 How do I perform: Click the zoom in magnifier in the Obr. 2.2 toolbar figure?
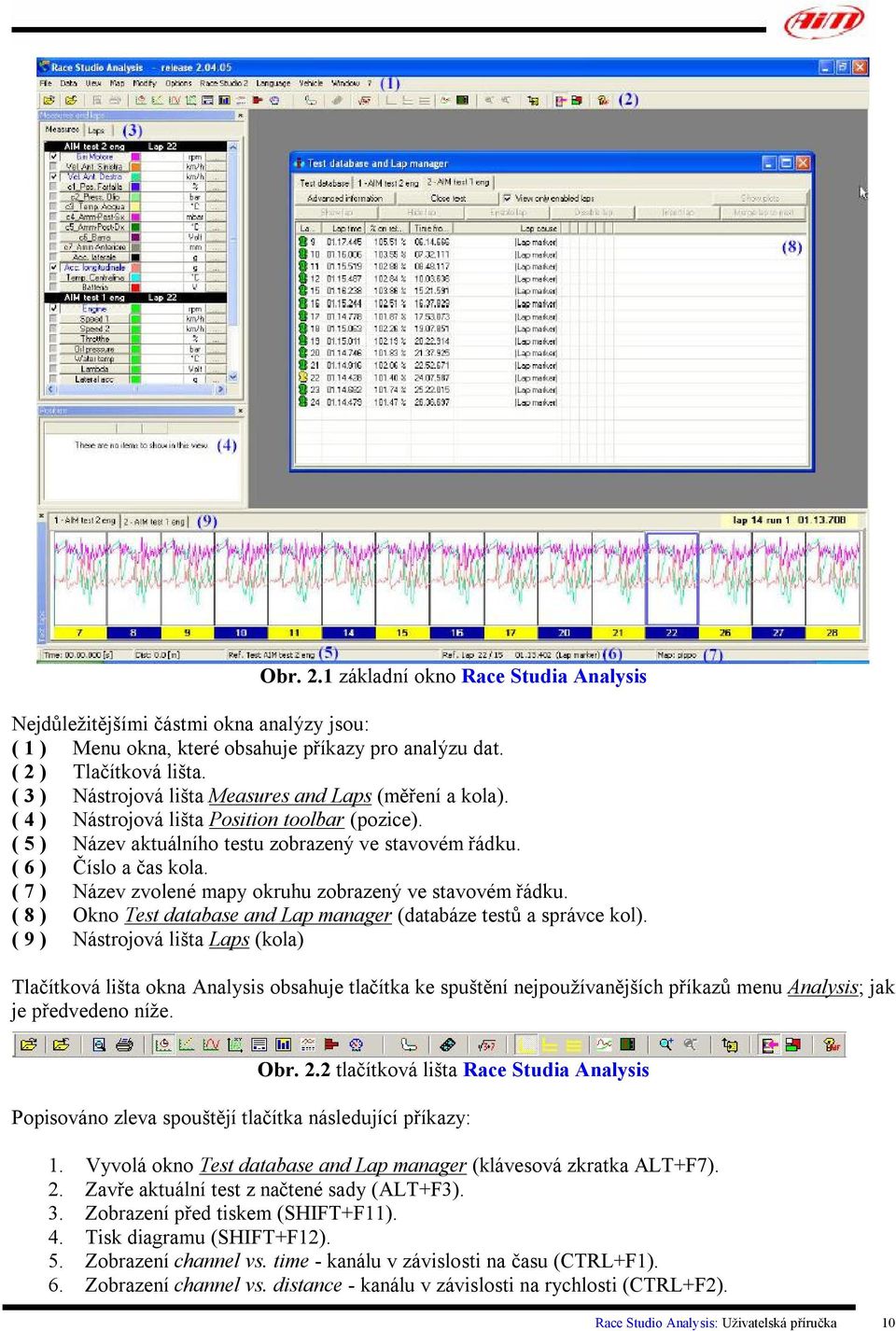pyautogui.click(x=665, y=1044)
